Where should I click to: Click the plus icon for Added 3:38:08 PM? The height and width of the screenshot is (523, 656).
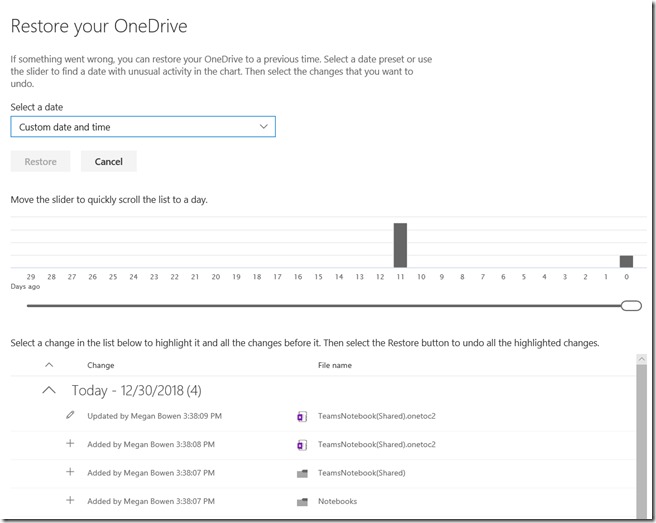[x=70, y=444]
